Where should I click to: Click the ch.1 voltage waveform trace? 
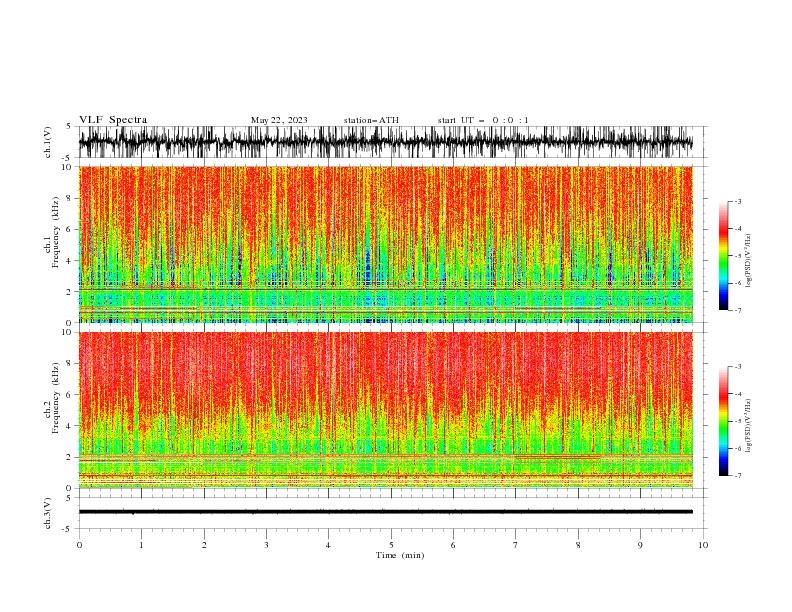pos(385,142)
